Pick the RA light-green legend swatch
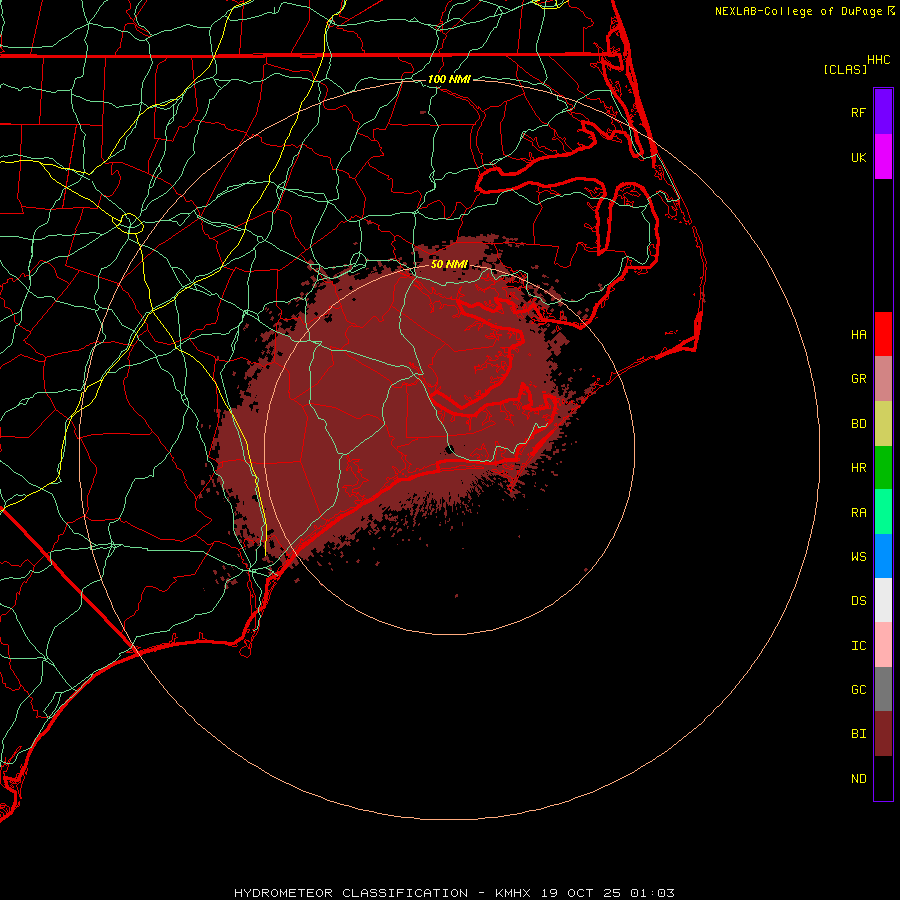The width and height of the screenshot is (900, 900). (883, 512)
